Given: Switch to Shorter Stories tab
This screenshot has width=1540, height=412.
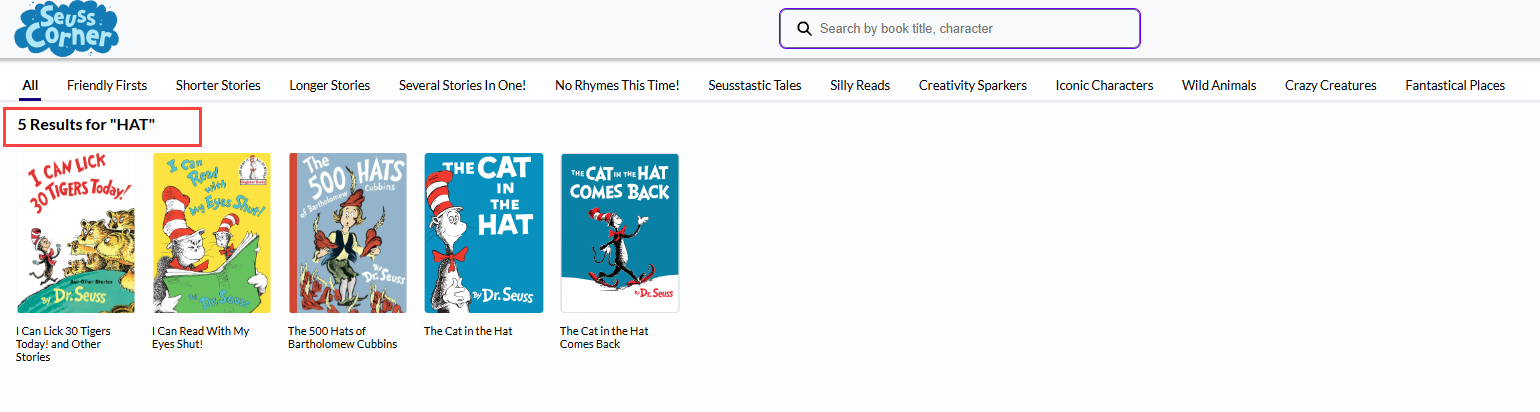Looking at the screenshot, I should [x=218, y=86].
